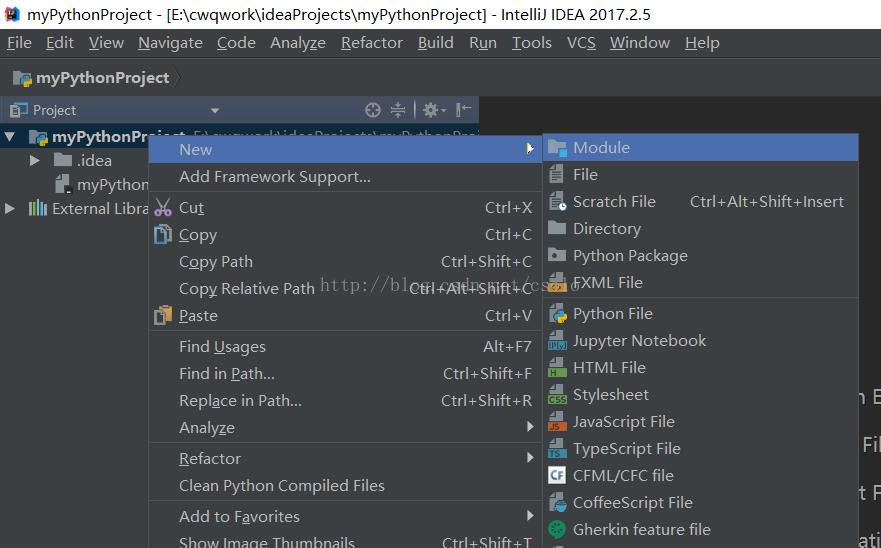Expand the .idea folder
The height and width of the screenshot is (548, 881).
[35, 161]
